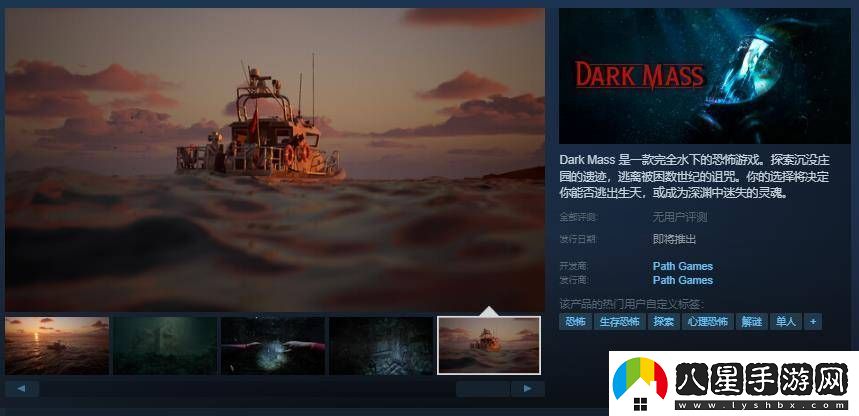Expand more tags with the plus button

click(813, 321)
